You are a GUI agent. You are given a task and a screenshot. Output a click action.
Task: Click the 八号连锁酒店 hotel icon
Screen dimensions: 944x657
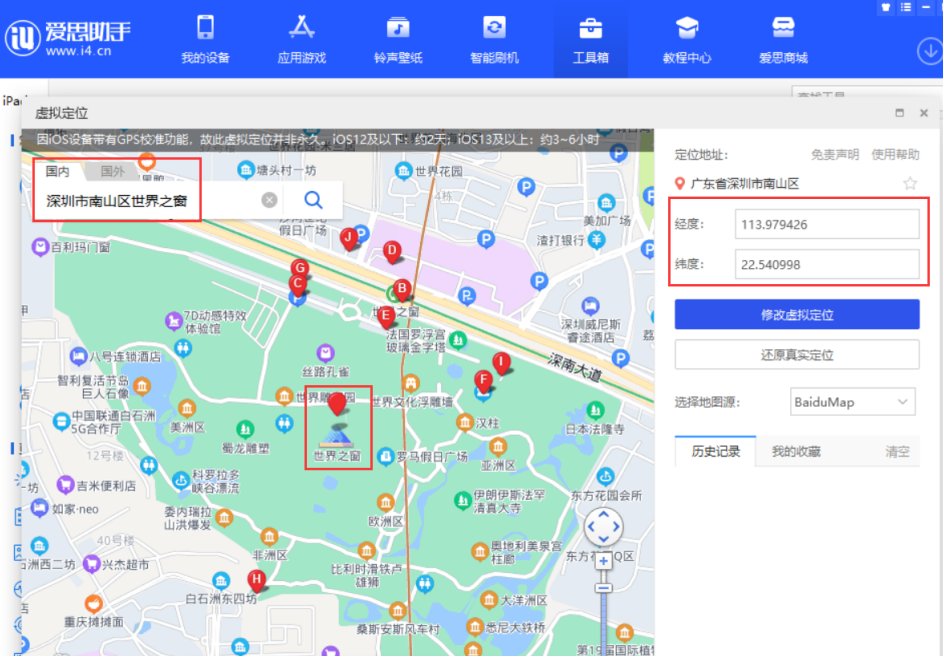click(78, 357)
